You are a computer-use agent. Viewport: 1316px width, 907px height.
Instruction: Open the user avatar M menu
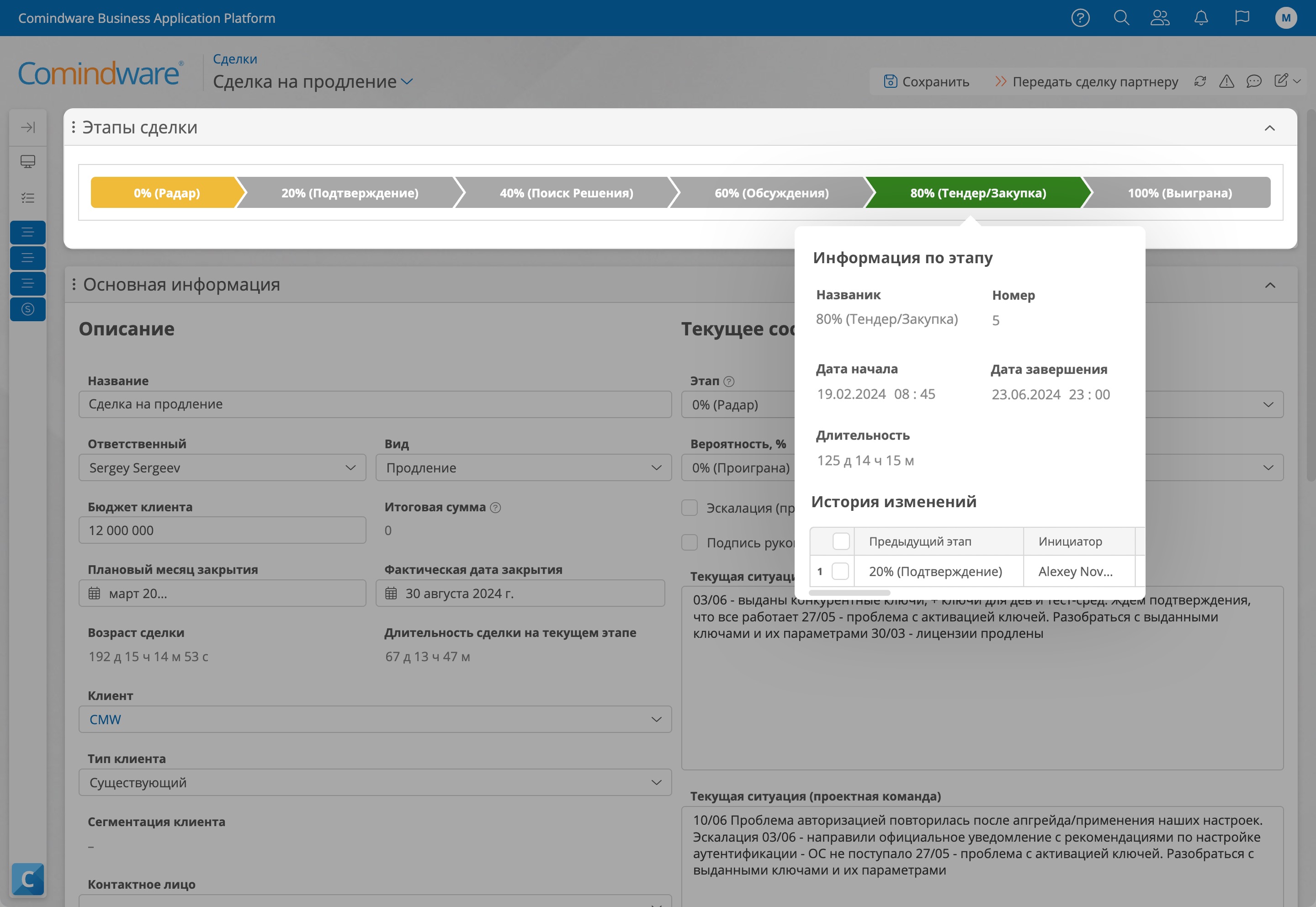click(x=1286, y=18)
